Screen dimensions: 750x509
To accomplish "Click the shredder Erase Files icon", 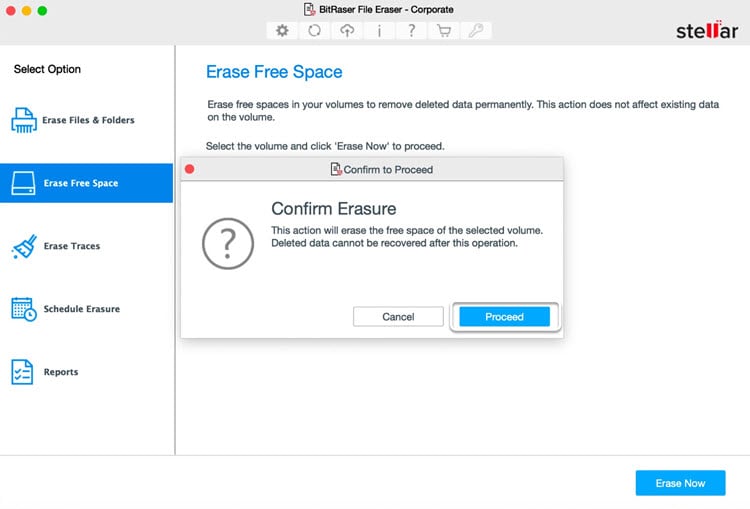I will pos(23,120).
